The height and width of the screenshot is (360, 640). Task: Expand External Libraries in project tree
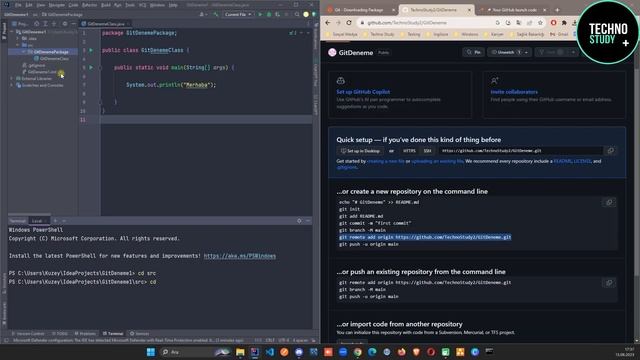(12, 78)
